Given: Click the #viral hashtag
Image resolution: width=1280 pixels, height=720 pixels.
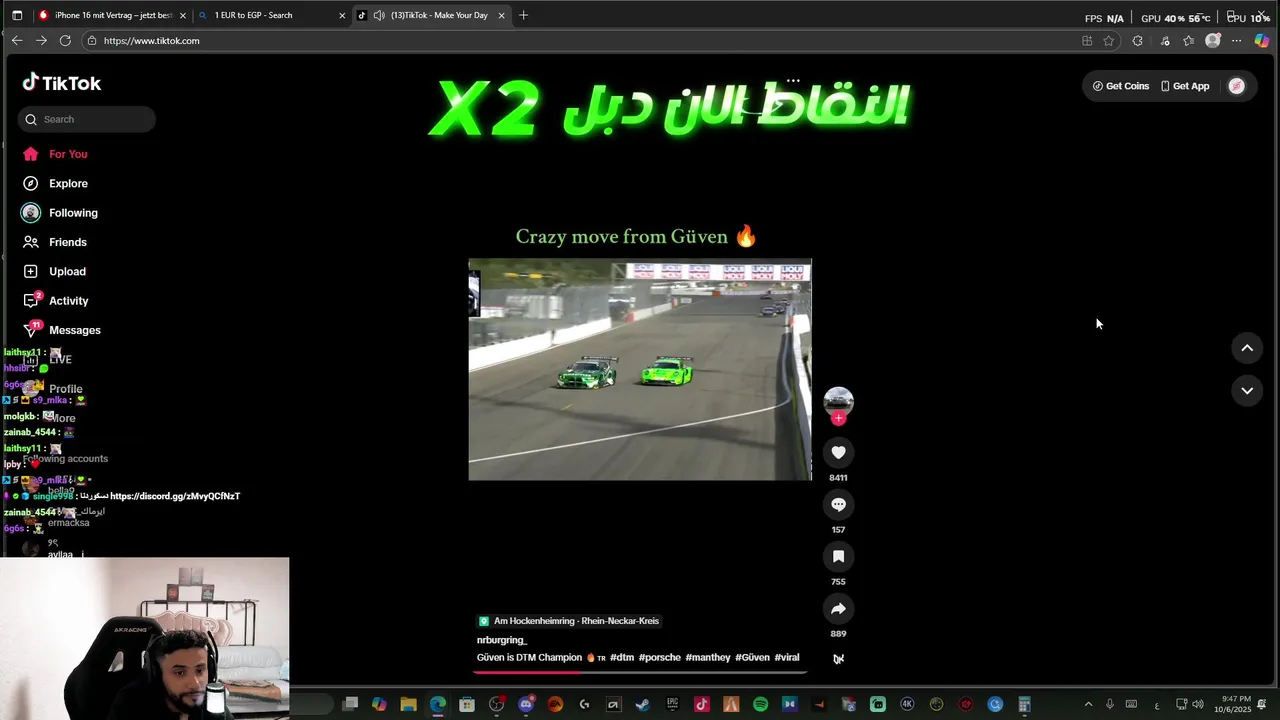Looking at the screenshot, I should point(787,658).
